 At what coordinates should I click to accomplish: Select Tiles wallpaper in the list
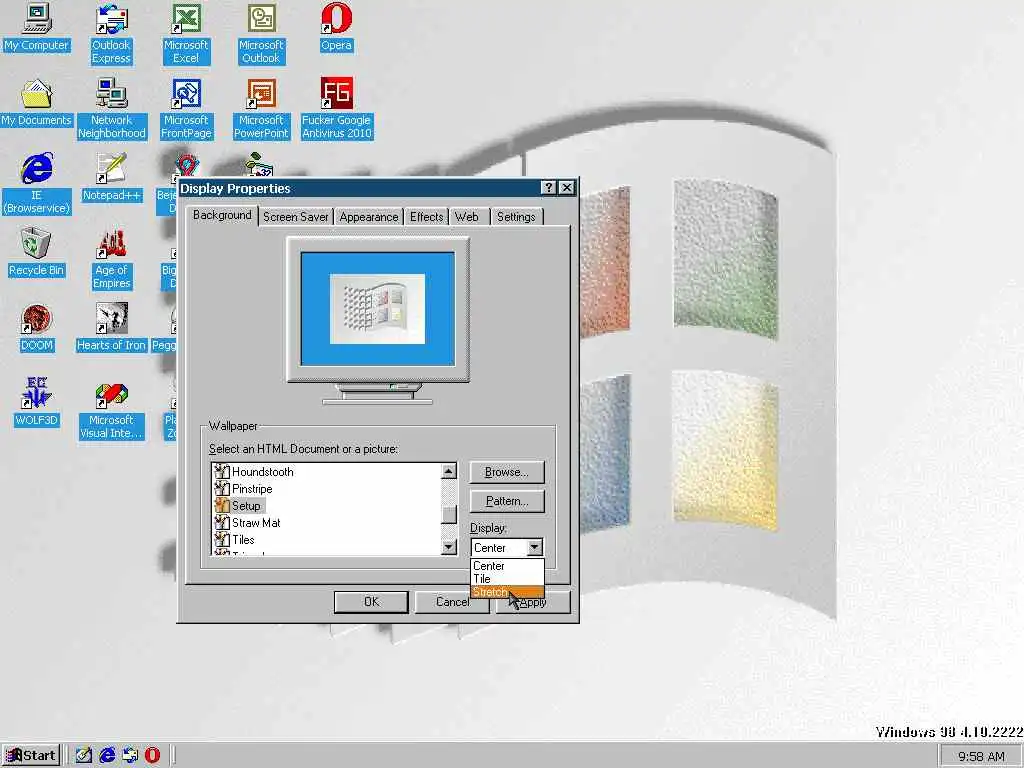click(243, 539)
